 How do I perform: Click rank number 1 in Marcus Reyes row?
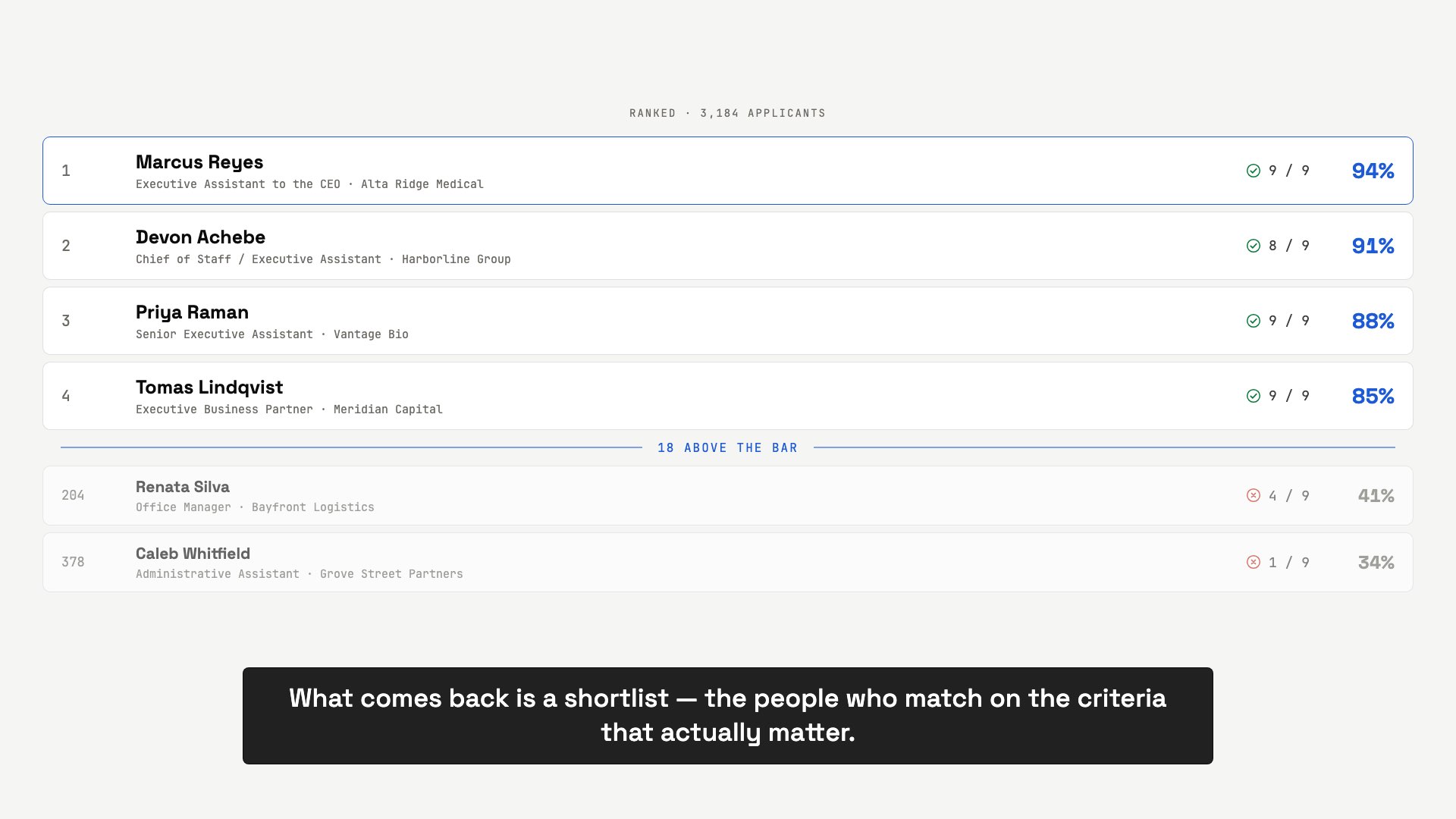66,171
